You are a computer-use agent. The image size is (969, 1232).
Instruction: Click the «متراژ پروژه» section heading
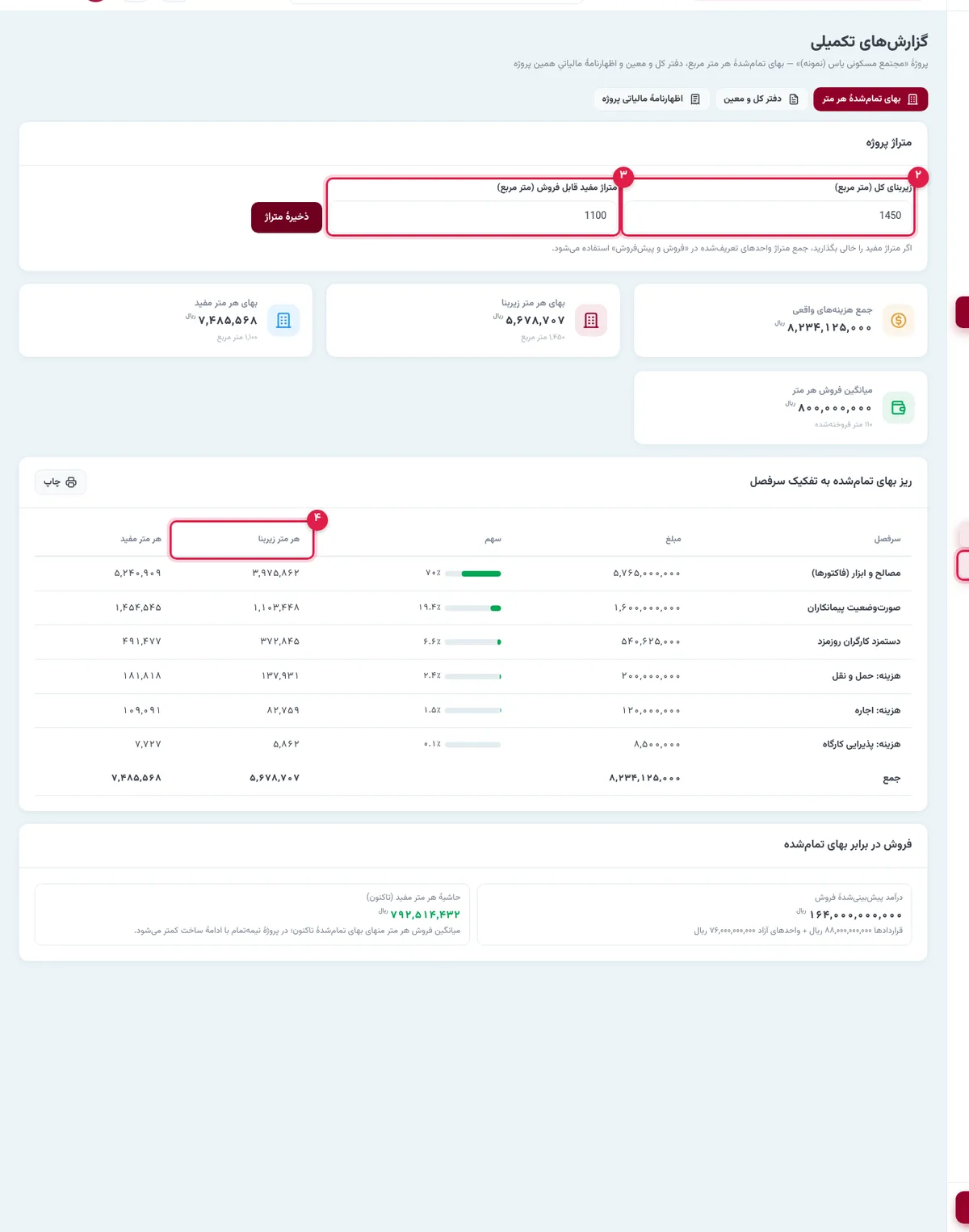pyautogui.click(x=889, y=143)
